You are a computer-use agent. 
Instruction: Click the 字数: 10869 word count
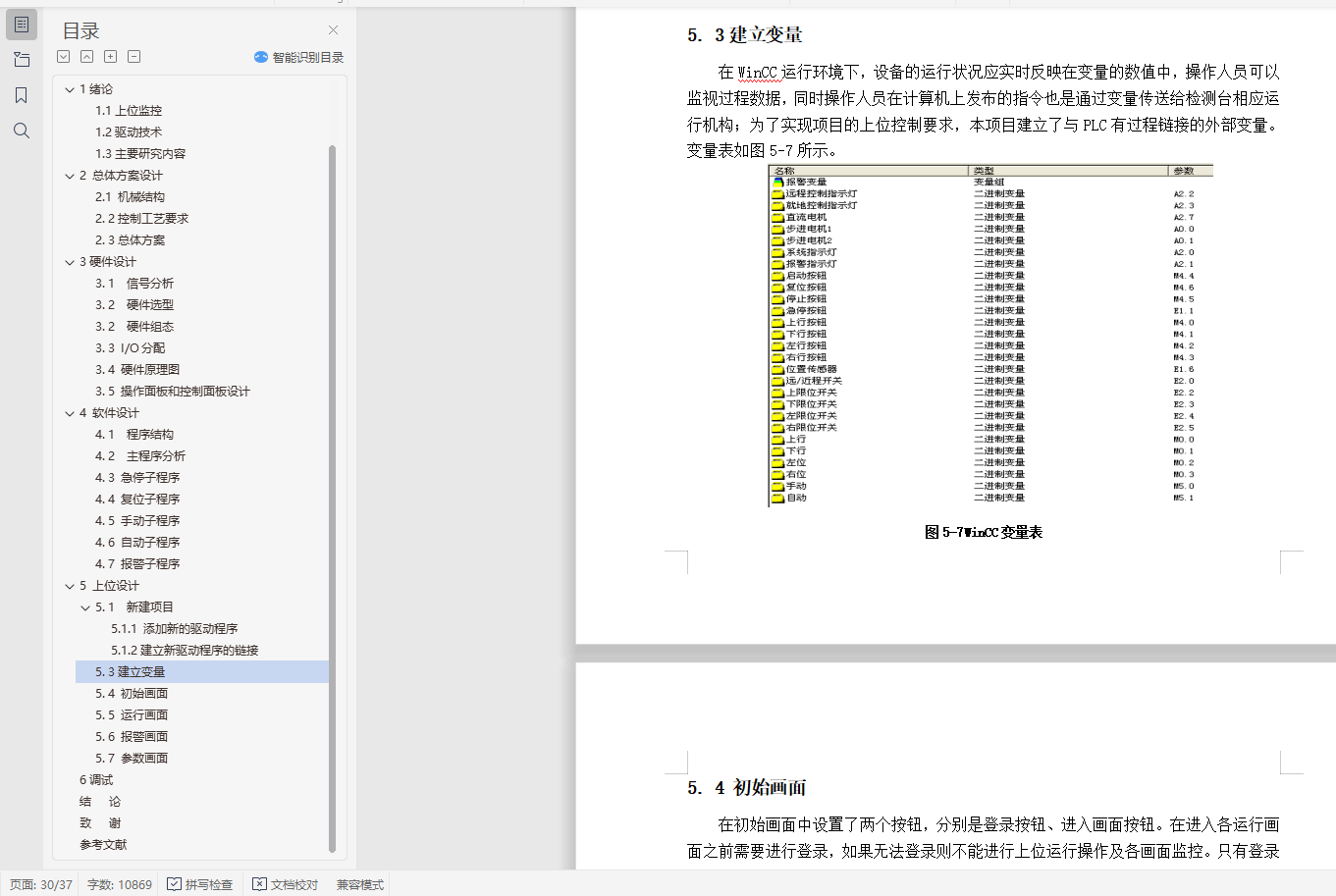pos(120,884)
